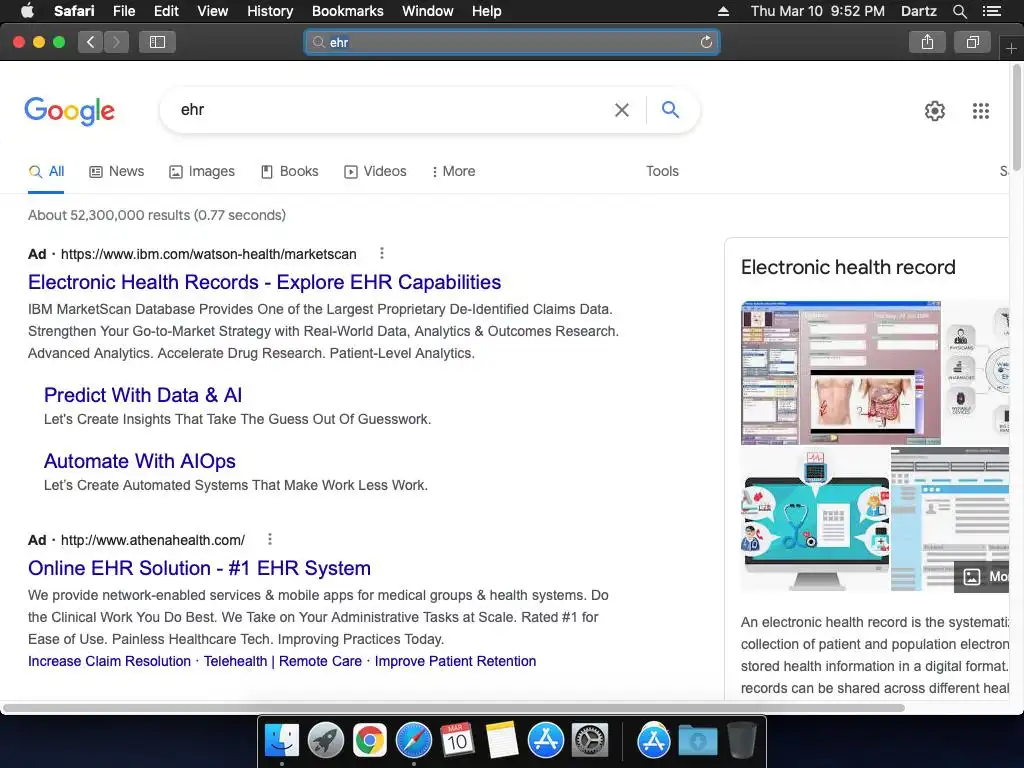
Task: Open a new tab with plus button
Action: 1011,49
